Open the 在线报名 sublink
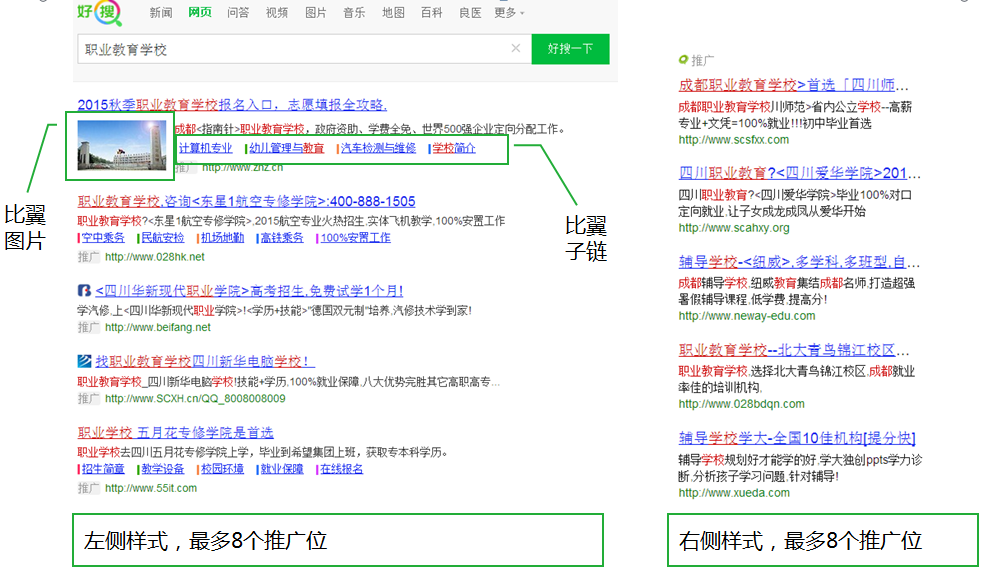 click(341, 469)
